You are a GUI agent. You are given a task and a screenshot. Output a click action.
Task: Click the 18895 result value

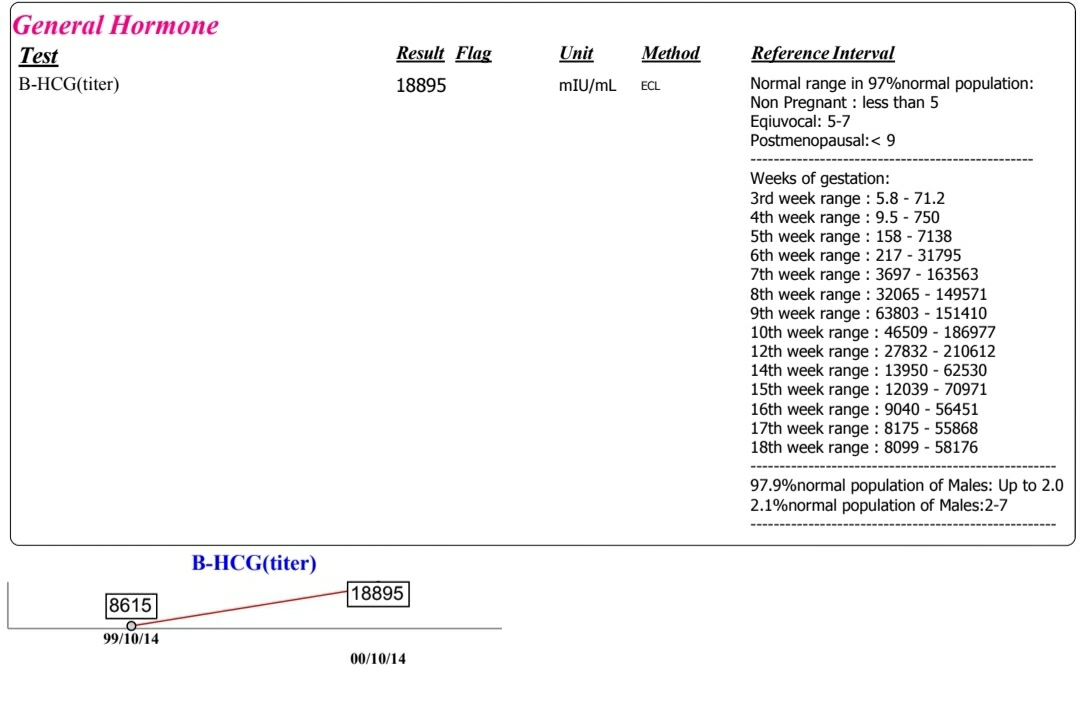point(421,85)
